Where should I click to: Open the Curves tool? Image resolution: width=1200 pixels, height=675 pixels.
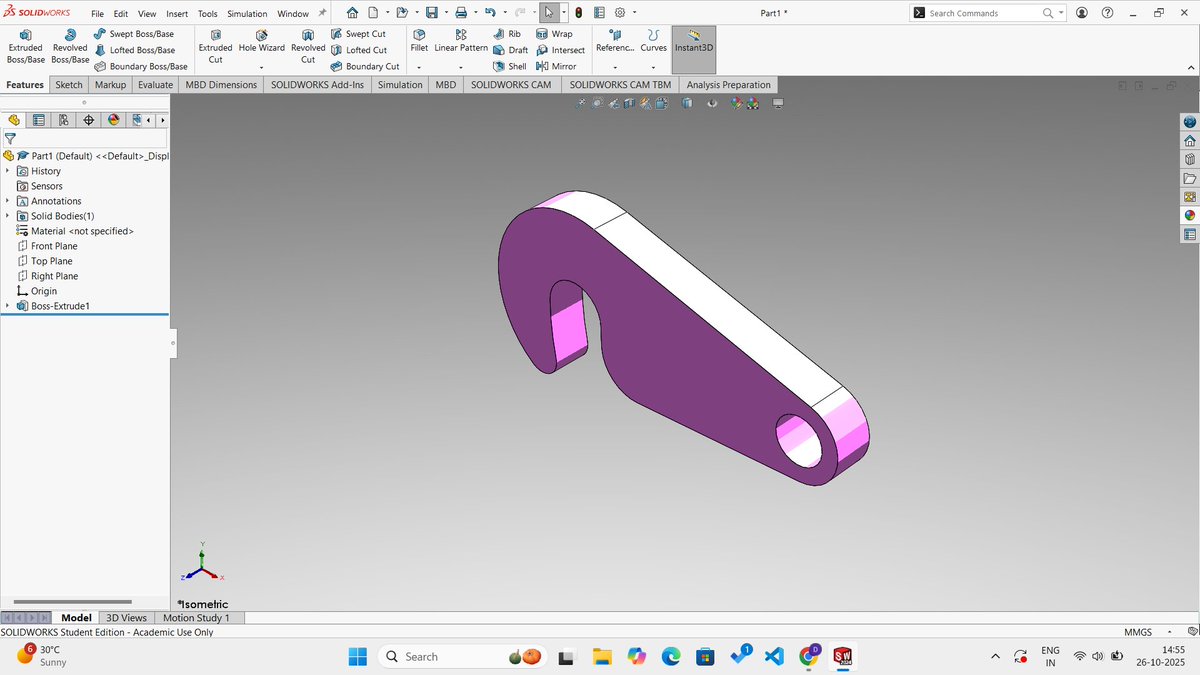[653, 42]
